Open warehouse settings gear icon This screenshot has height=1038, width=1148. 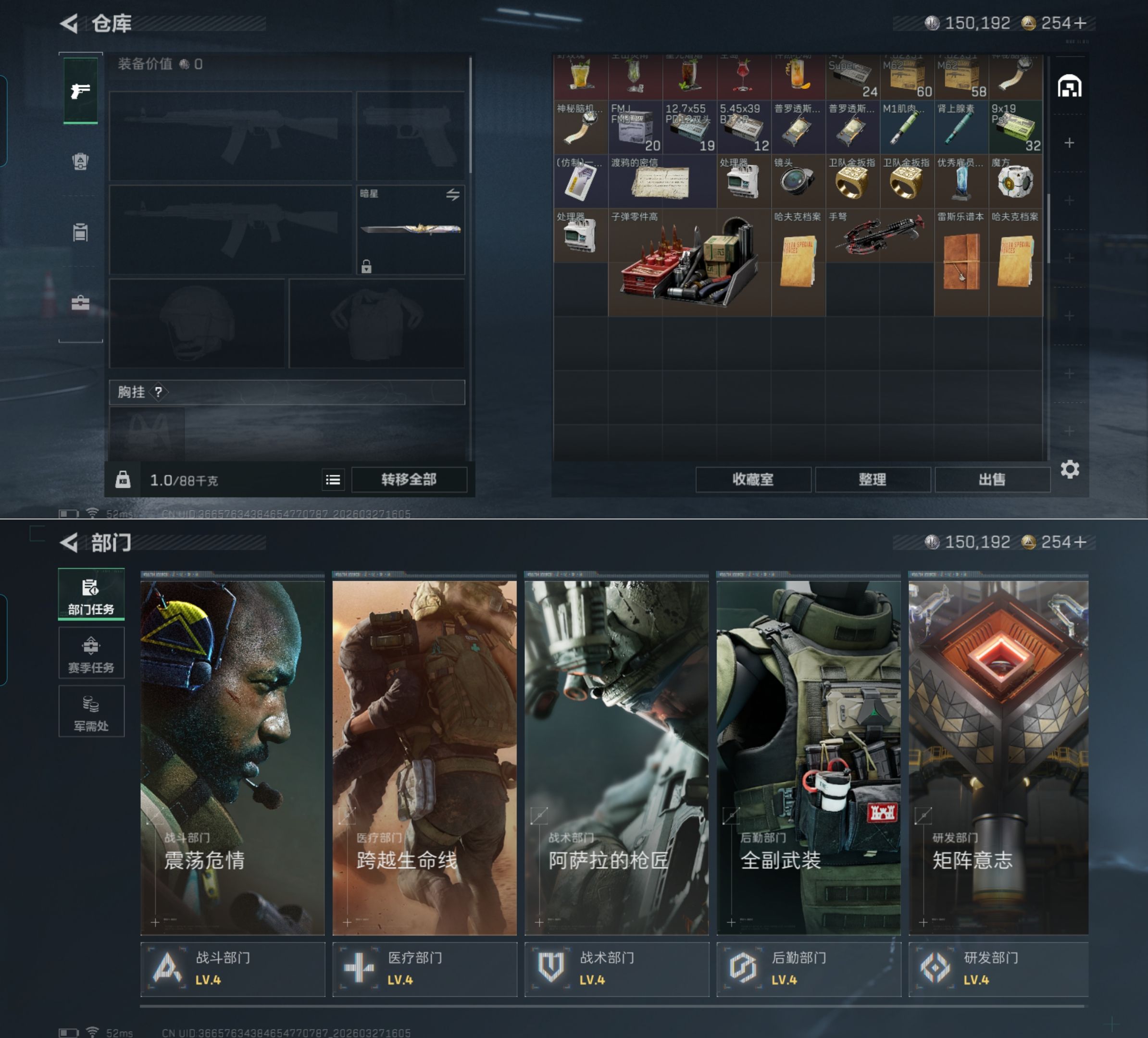(x=1070, y=470)
